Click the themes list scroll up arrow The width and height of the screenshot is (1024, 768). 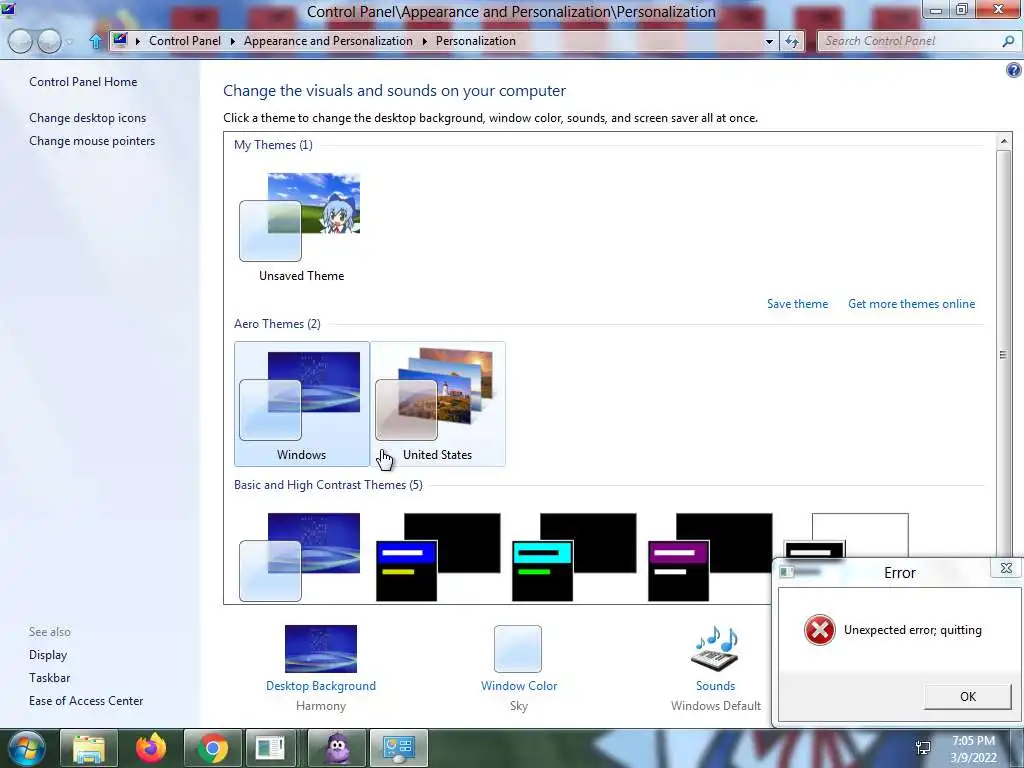click(x=1004, y=141)
